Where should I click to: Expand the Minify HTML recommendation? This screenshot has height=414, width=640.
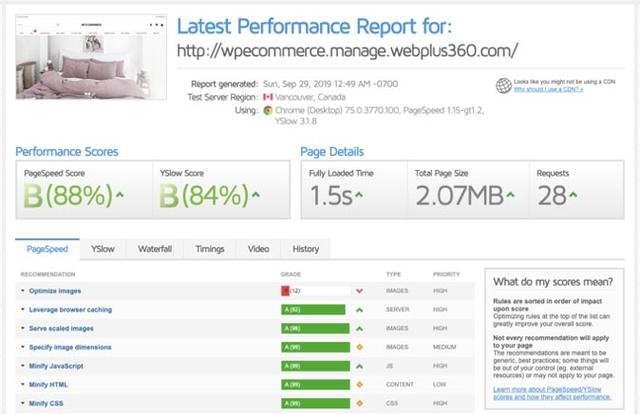[23, 385]
